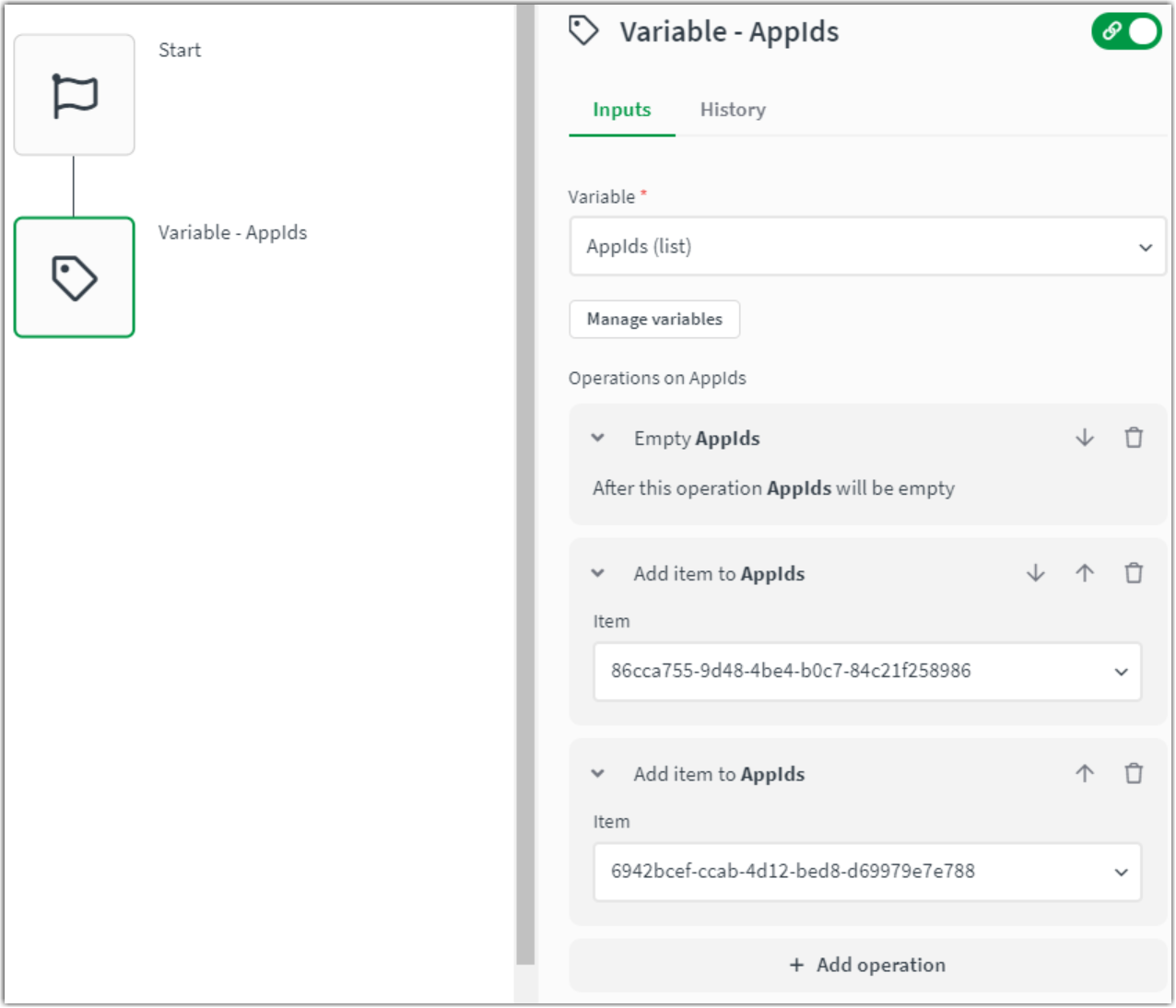The image size is (1176, 1008).
Task: Move the 86cca755 item operation down
Action: [1036, 573]
